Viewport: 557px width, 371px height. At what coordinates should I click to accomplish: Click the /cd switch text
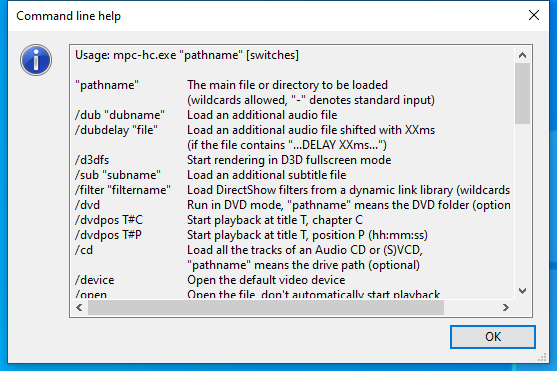84,250
